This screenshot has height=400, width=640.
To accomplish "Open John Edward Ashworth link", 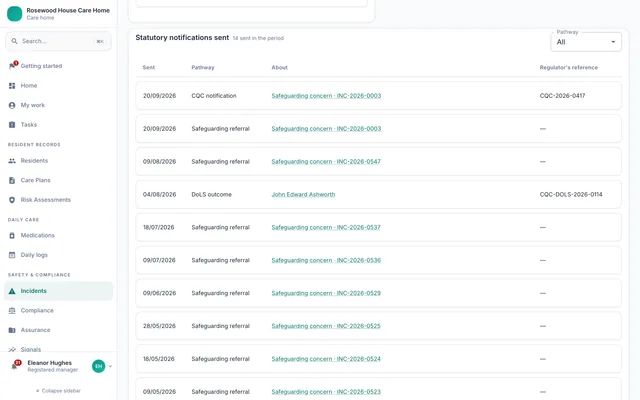I will click(303, 194).
